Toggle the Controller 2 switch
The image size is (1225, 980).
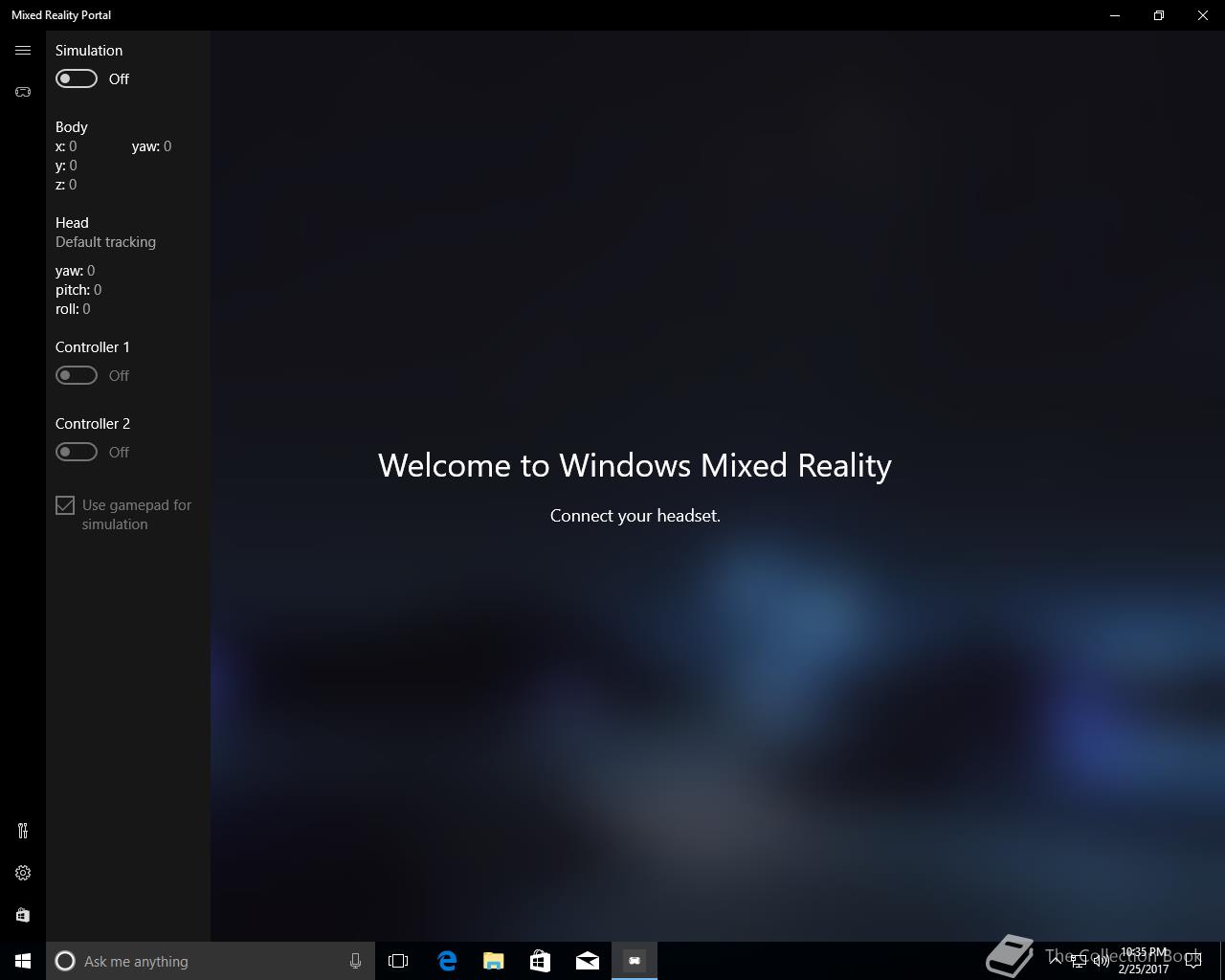tap(77, 452)
